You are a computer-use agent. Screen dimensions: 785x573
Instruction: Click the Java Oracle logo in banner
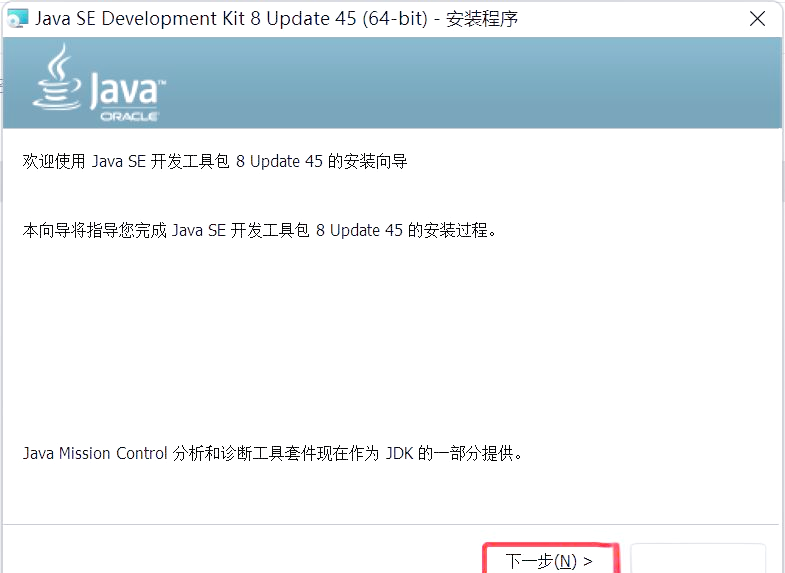click(x=99, y=83)
